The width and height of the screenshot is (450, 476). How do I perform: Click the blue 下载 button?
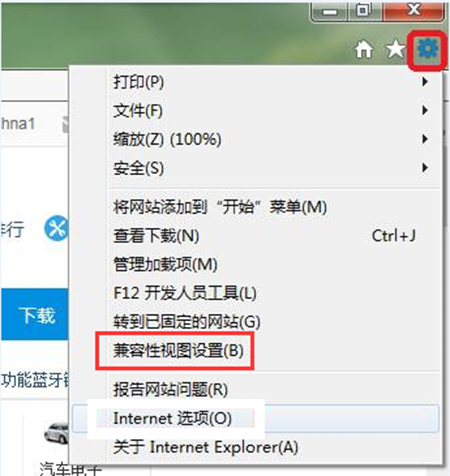click(35, 315)
